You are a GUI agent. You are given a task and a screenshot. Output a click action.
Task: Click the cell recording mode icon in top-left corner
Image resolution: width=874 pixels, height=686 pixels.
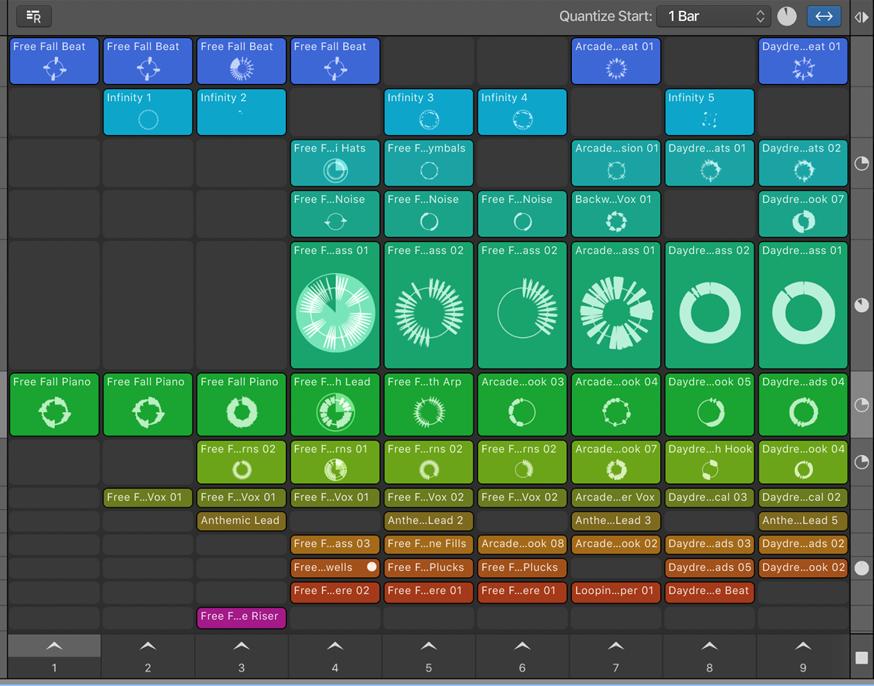[34, 16]
